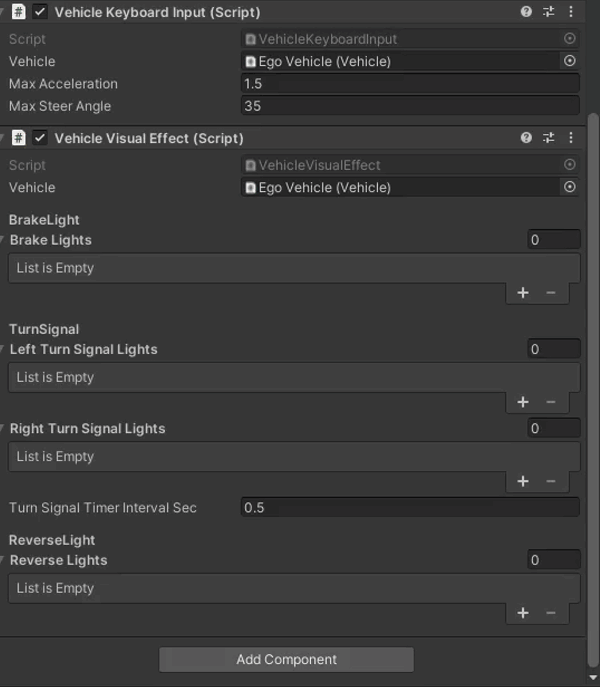Click the Max Acceleration label

pyautogui.click(x=63, y=84)
